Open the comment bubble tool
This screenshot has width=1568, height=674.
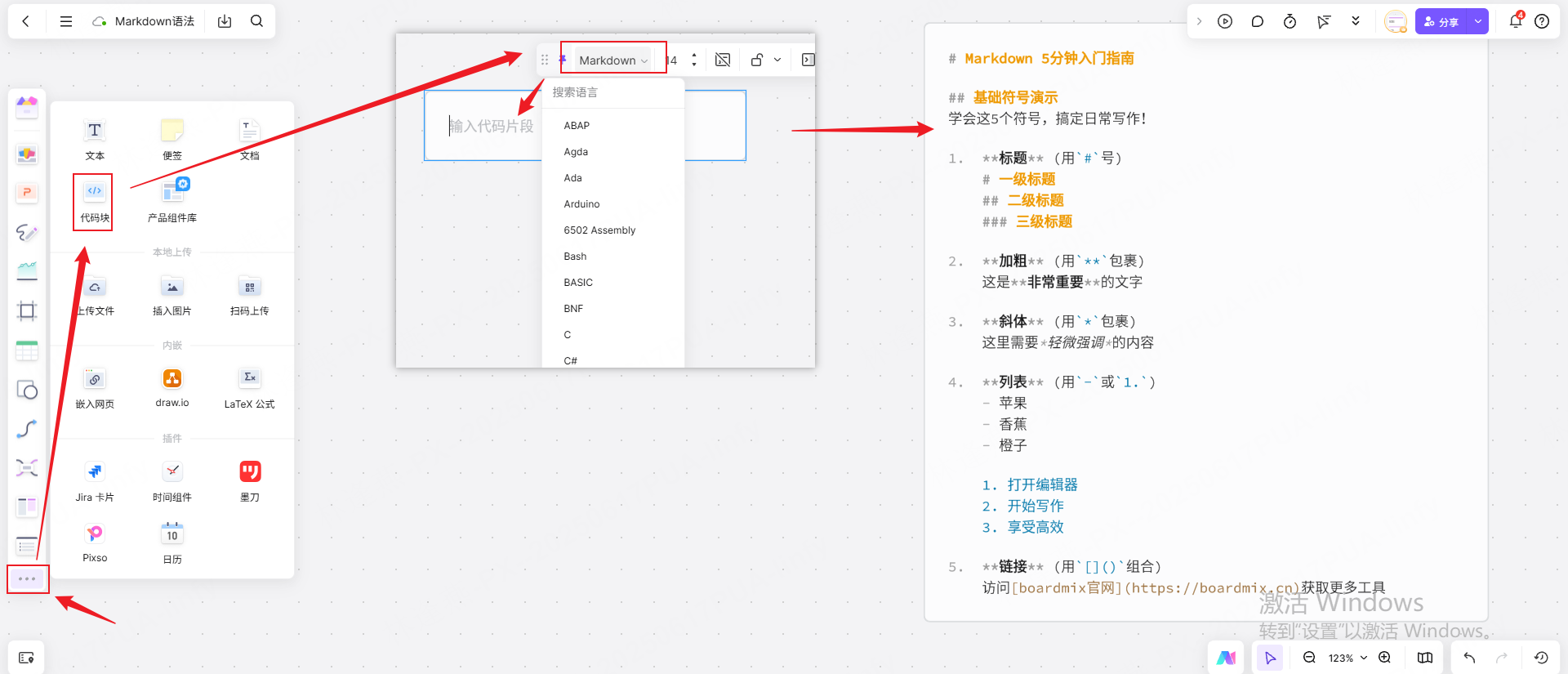tap(1258, 21)
